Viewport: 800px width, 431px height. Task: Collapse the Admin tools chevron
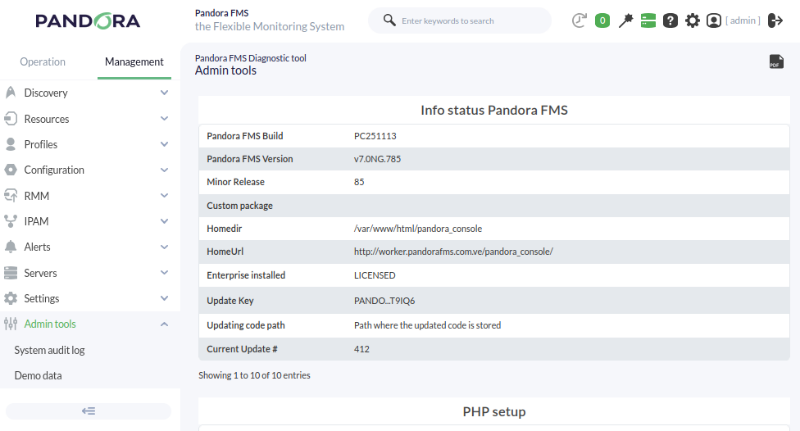pyautogui.click(x=164, y=324)
